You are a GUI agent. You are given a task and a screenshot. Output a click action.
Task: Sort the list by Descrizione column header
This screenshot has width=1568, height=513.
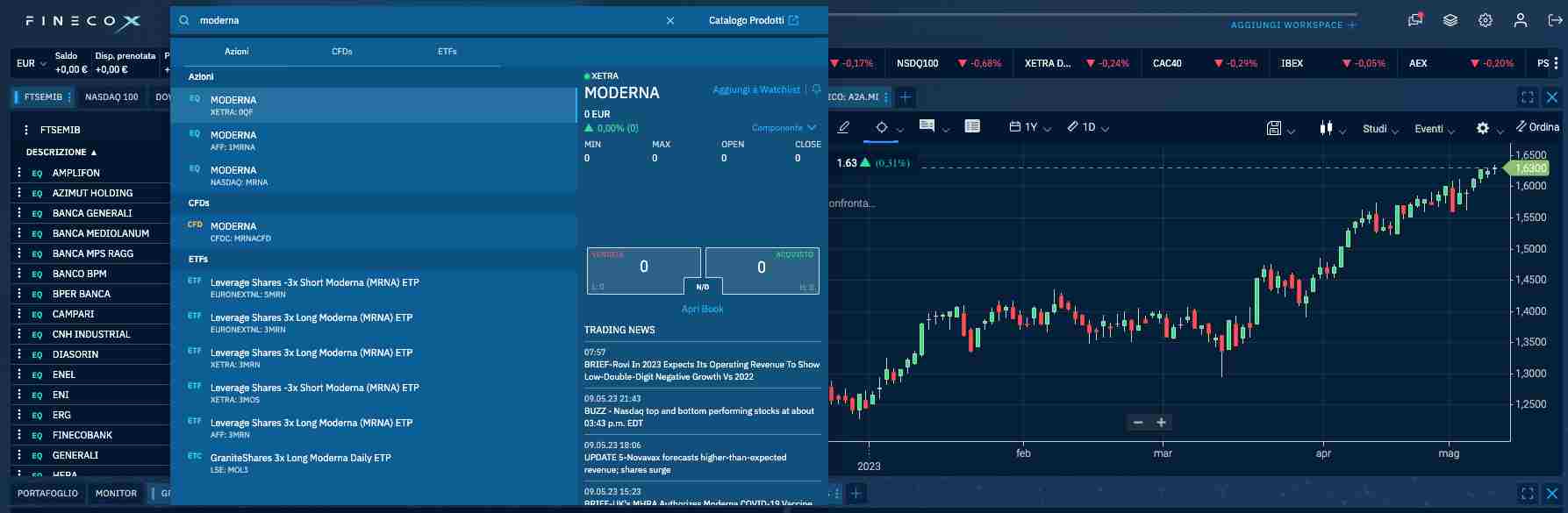61,152
